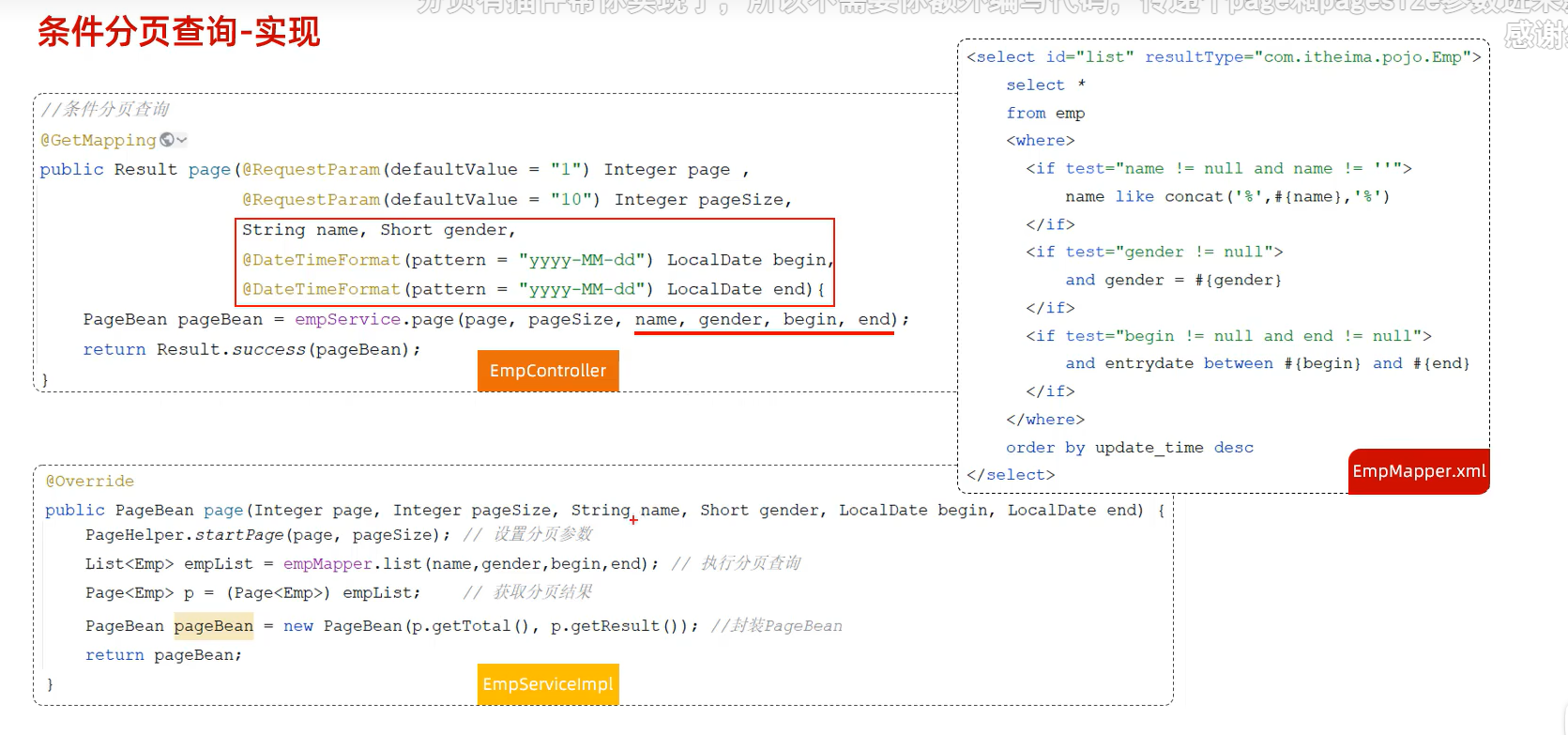Viewport: 1568px width, 735px height.
Task: Click the line 'String name, Short gender,'
Action: click(379, 230)
